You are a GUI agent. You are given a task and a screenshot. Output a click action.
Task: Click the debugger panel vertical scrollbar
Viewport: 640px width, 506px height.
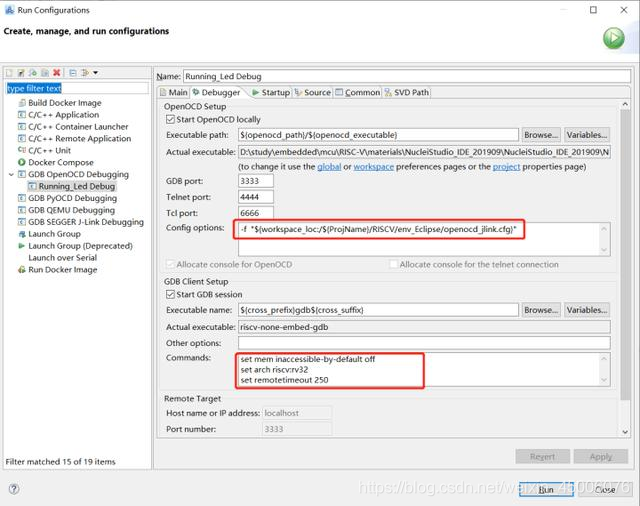click(625, 255)
